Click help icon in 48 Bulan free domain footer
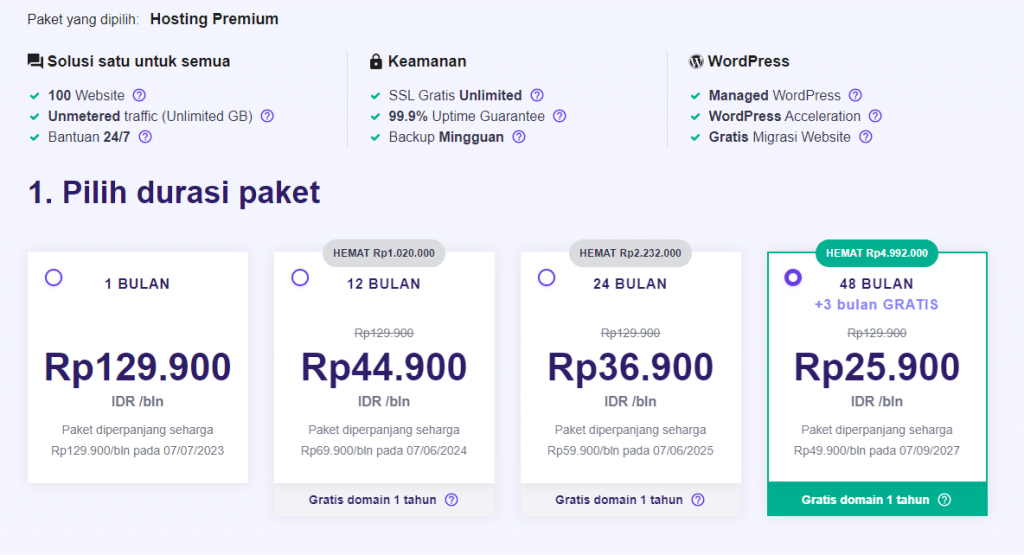This screenshot has width=1024, height=555. pyautogui.click(x=944, y=500)
